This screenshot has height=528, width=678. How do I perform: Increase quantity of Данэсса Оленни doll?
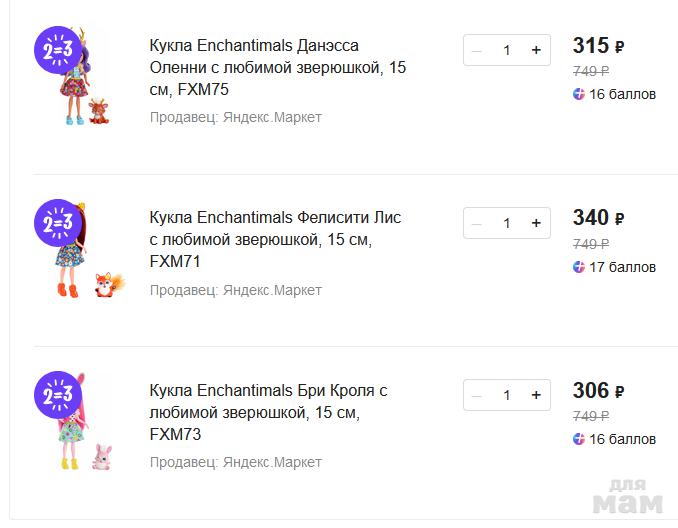[x=536, y=50]
